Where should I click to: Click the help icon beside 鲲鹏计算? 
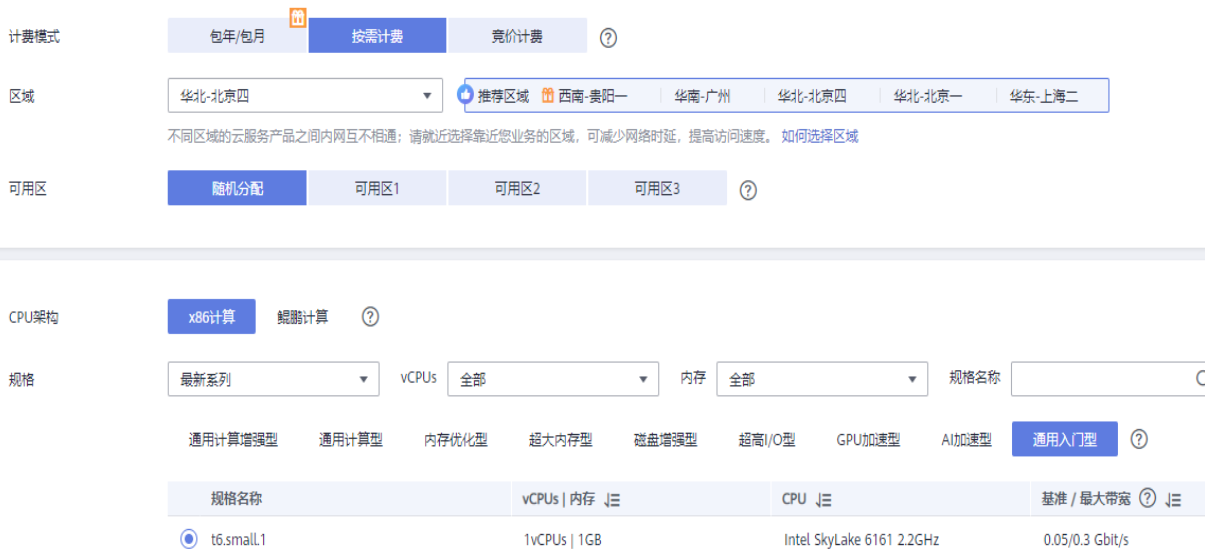370,317
